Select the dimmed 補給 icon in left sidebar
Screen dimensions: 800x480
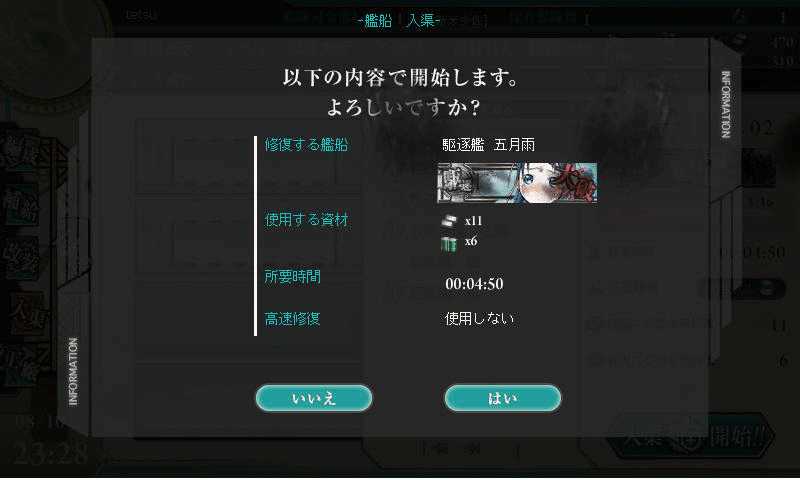point(22,205)
